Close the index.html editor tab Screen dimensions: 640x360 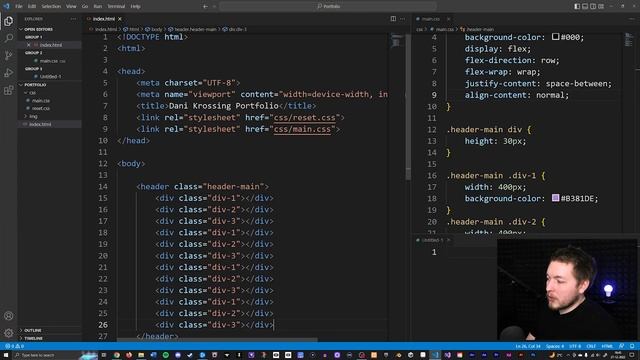click(x=120, y=19)
